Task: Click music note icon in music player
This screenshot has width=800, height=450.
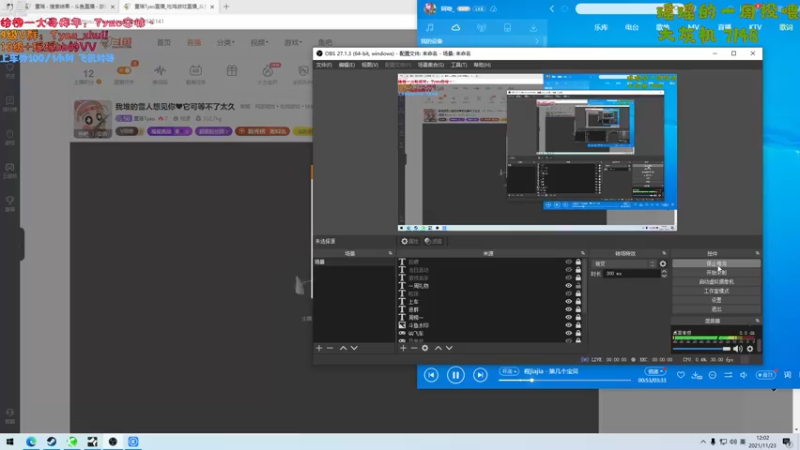Action: tap(430, 28)
